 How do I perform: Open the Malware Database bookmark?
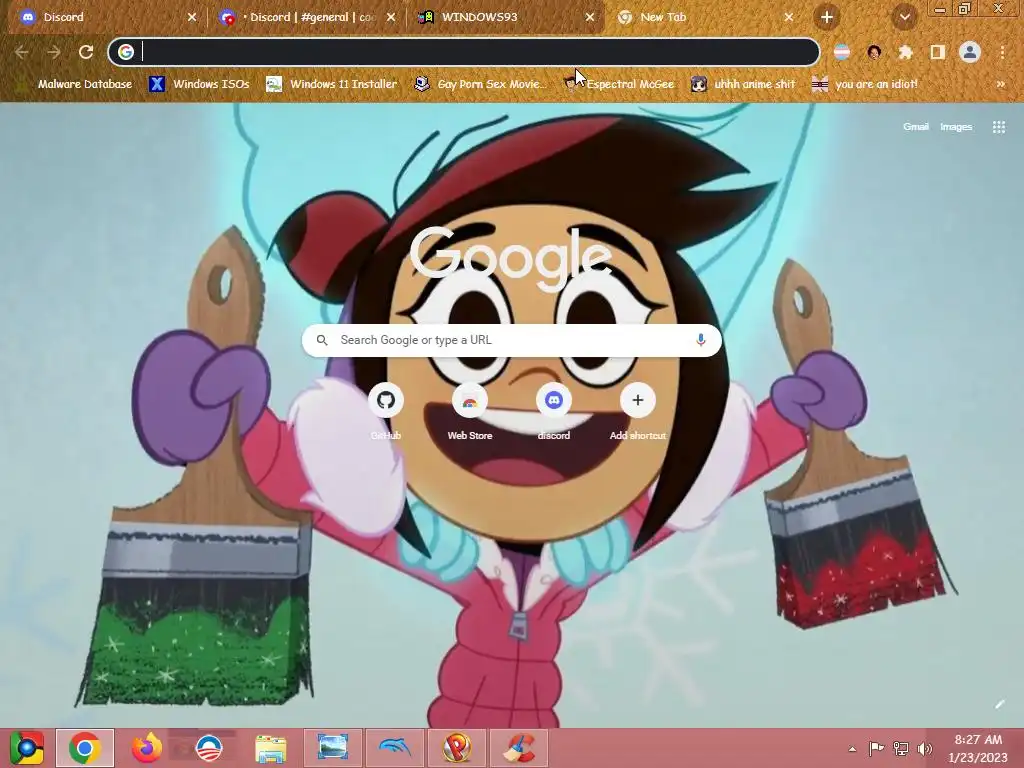(74, 84)
